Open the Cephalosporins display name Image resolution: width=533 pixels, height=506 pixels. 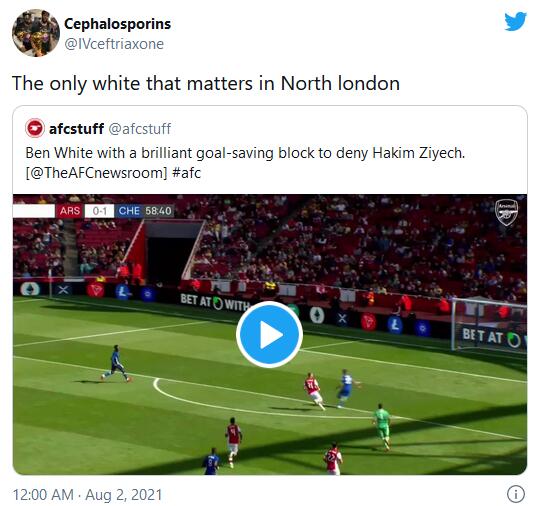point(118,24)
